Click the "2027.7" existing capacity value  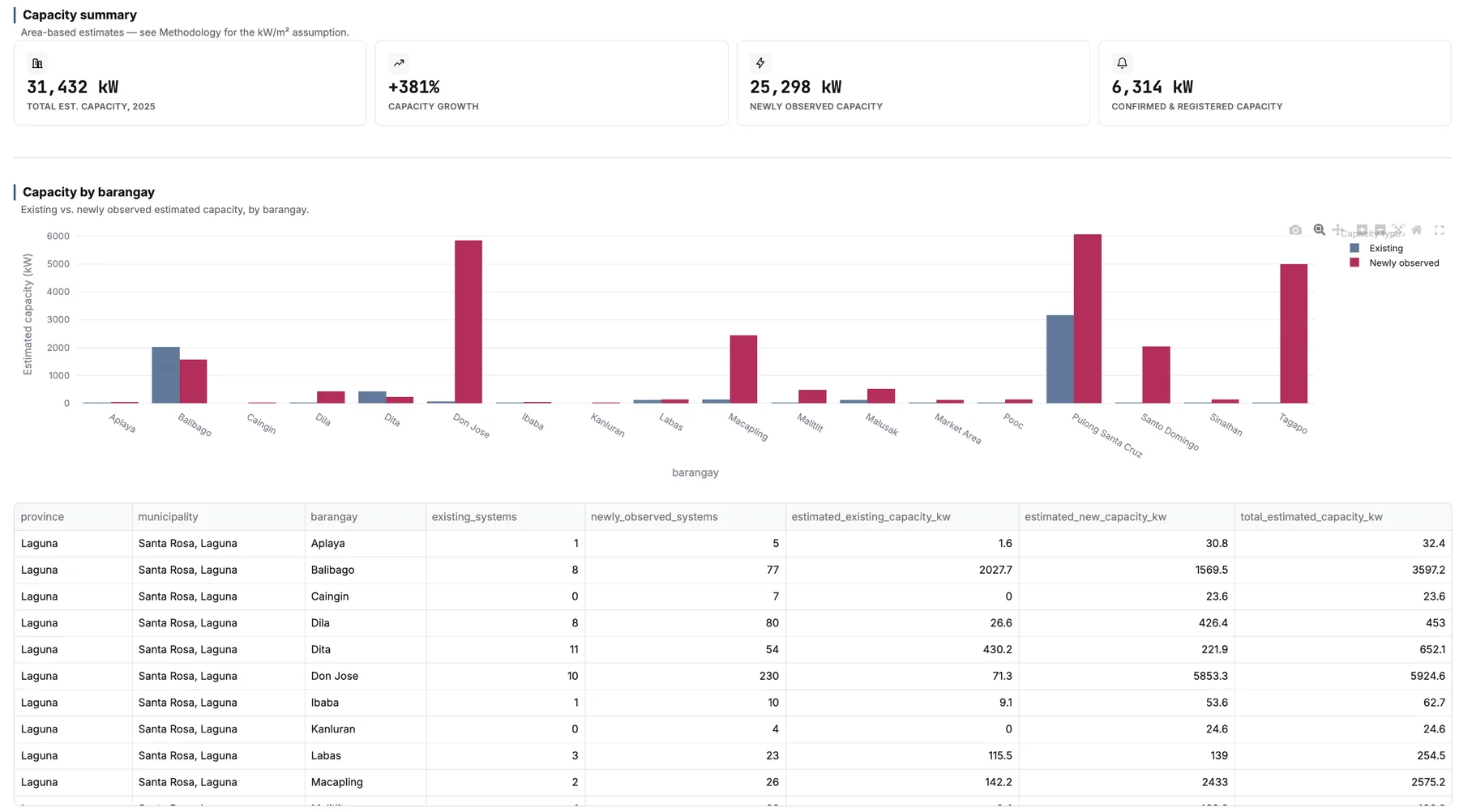pyautogui.click(x=995, y=571)
